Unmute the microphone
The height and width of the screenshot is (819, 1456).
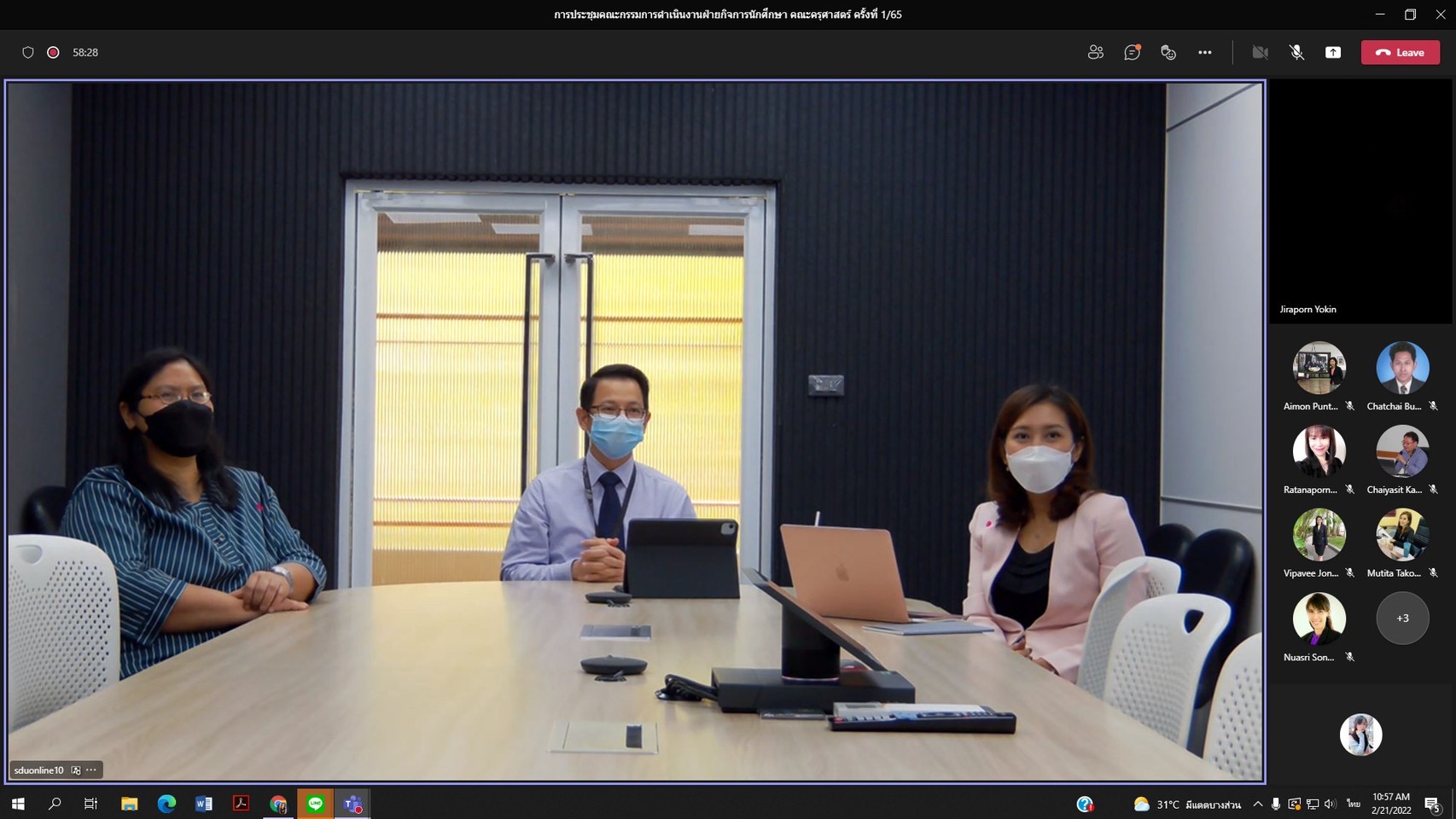[1296, 52]
